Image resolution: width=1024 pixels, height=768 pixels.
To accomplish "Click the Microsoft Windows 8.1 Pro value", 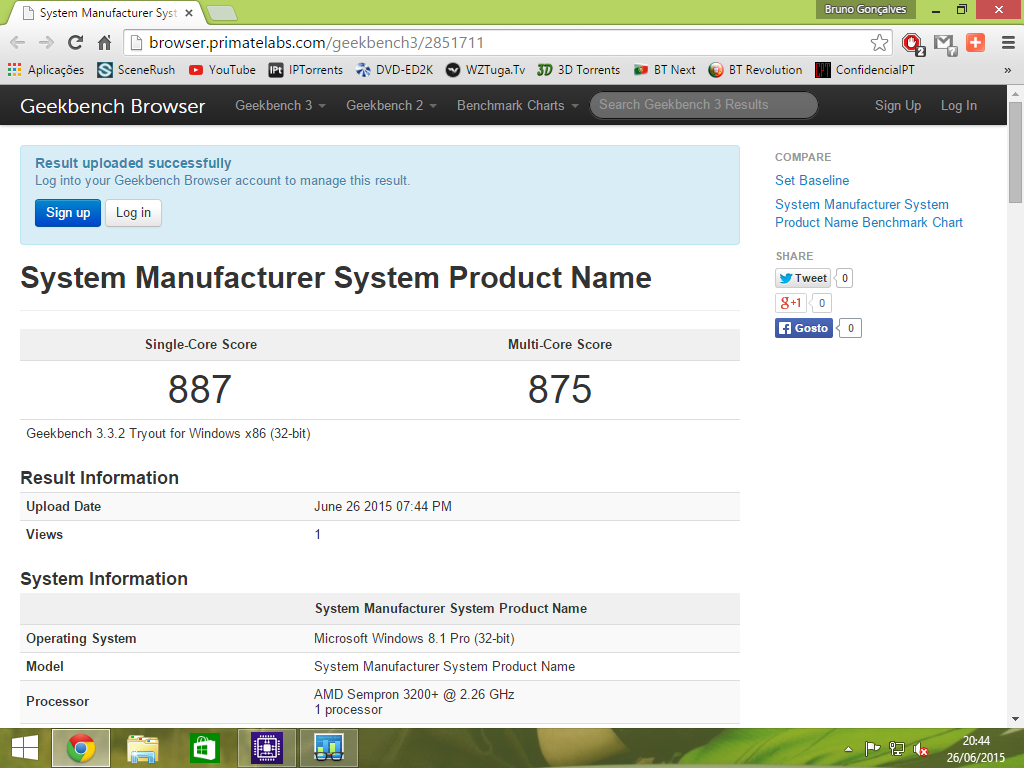I will point(414,639).
